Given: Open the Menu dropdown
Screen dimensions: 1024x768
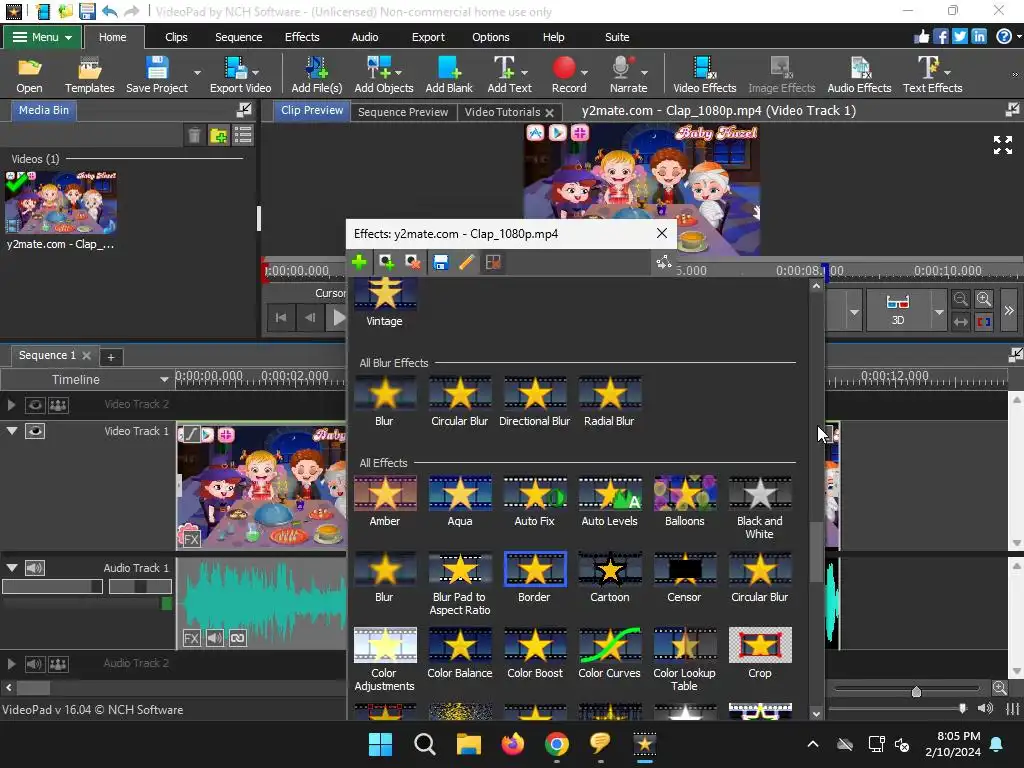Looking at the screenshot, I should (x=42, y=37).
